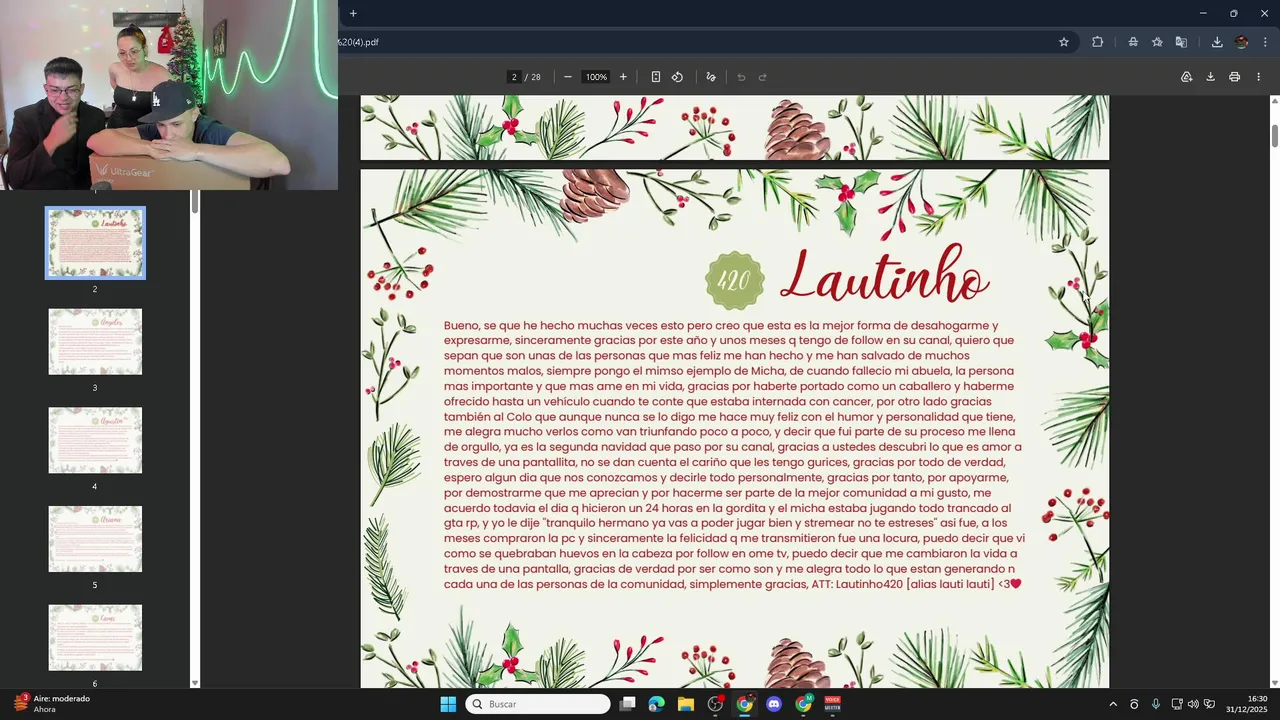Image resolution: width=1280 pixels, height=720 pixels.
Task: Click the address bar PDF URL
Action: pos(358,42)
